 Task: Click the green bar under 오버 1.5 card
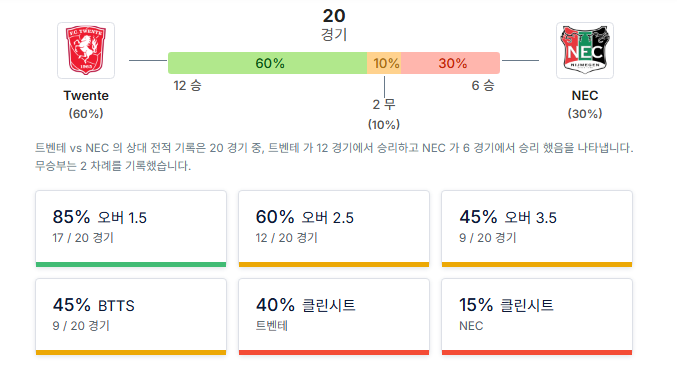point(131,264)
